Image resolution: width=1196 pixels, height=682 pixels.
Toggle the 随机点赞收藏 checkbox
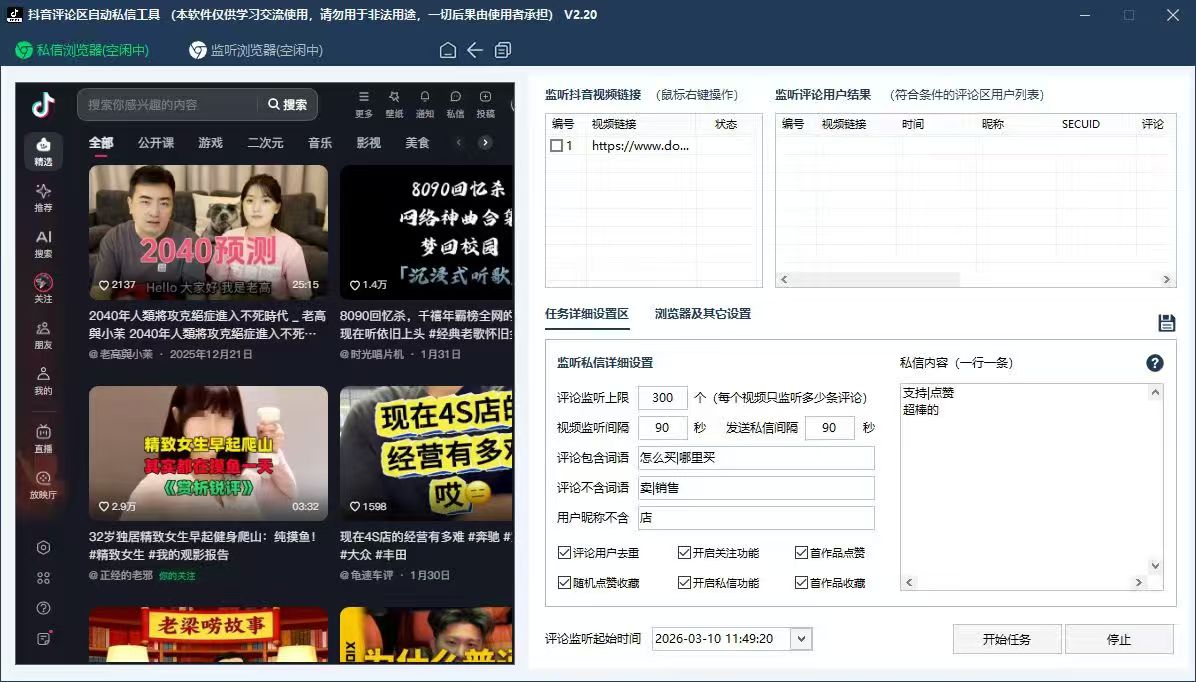tap(564, 583)
